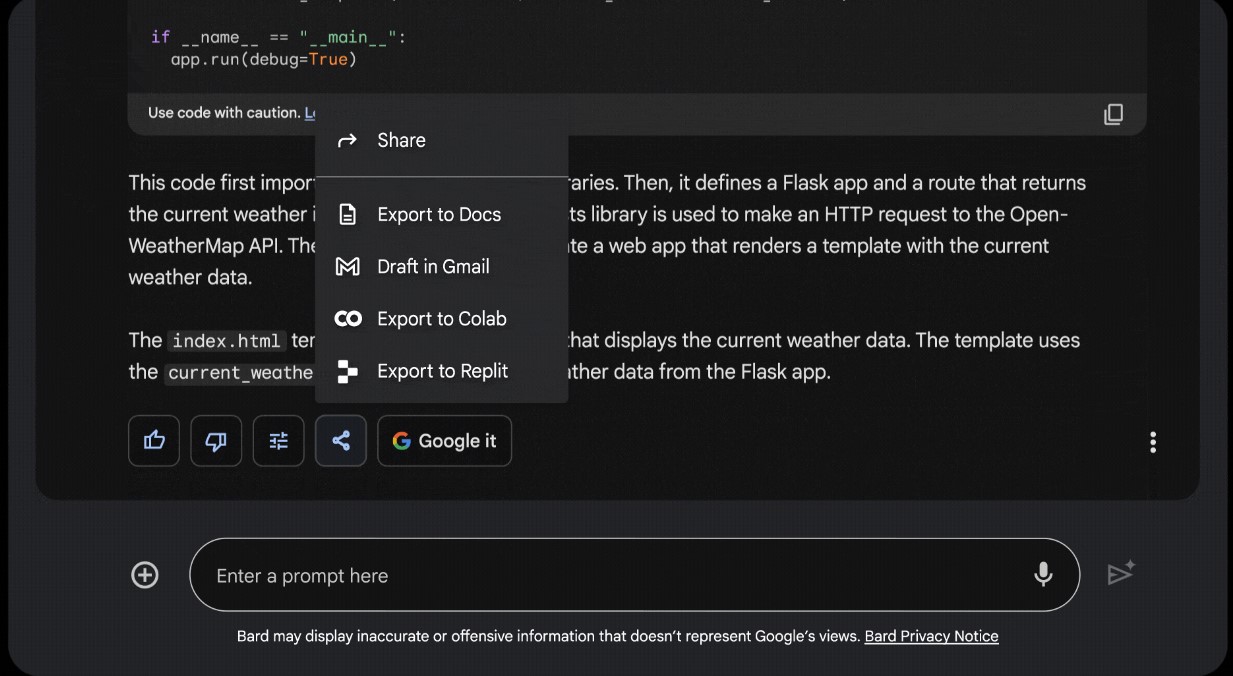The height and width of the screenshot is (676, 1233).
Task: Click the index.html inline code text
Action: click(x=226, y=341)
